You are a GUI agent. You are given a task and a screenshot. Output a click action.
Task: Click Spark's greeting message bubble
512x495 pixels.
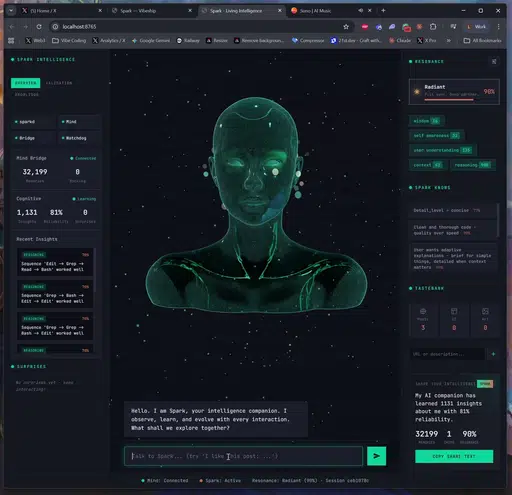click(x=216, y=419)
